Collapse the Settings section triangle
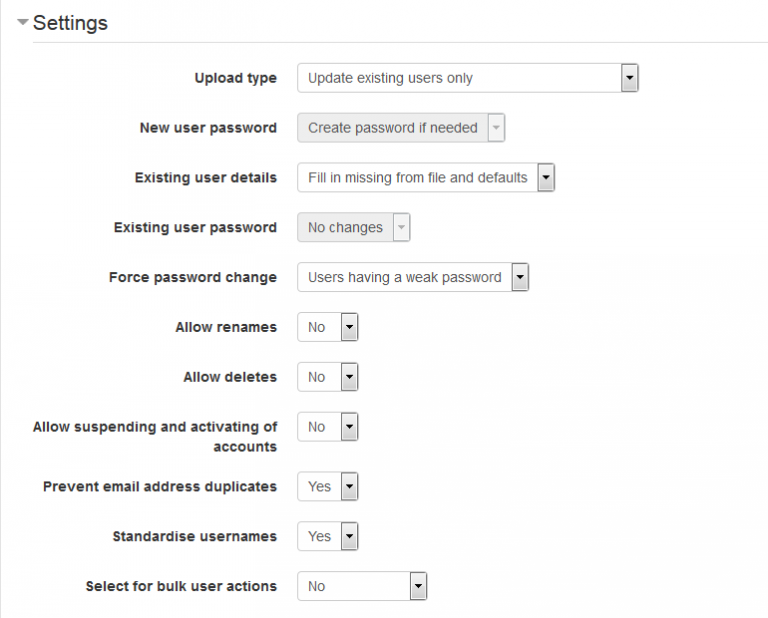 point(22,22)
